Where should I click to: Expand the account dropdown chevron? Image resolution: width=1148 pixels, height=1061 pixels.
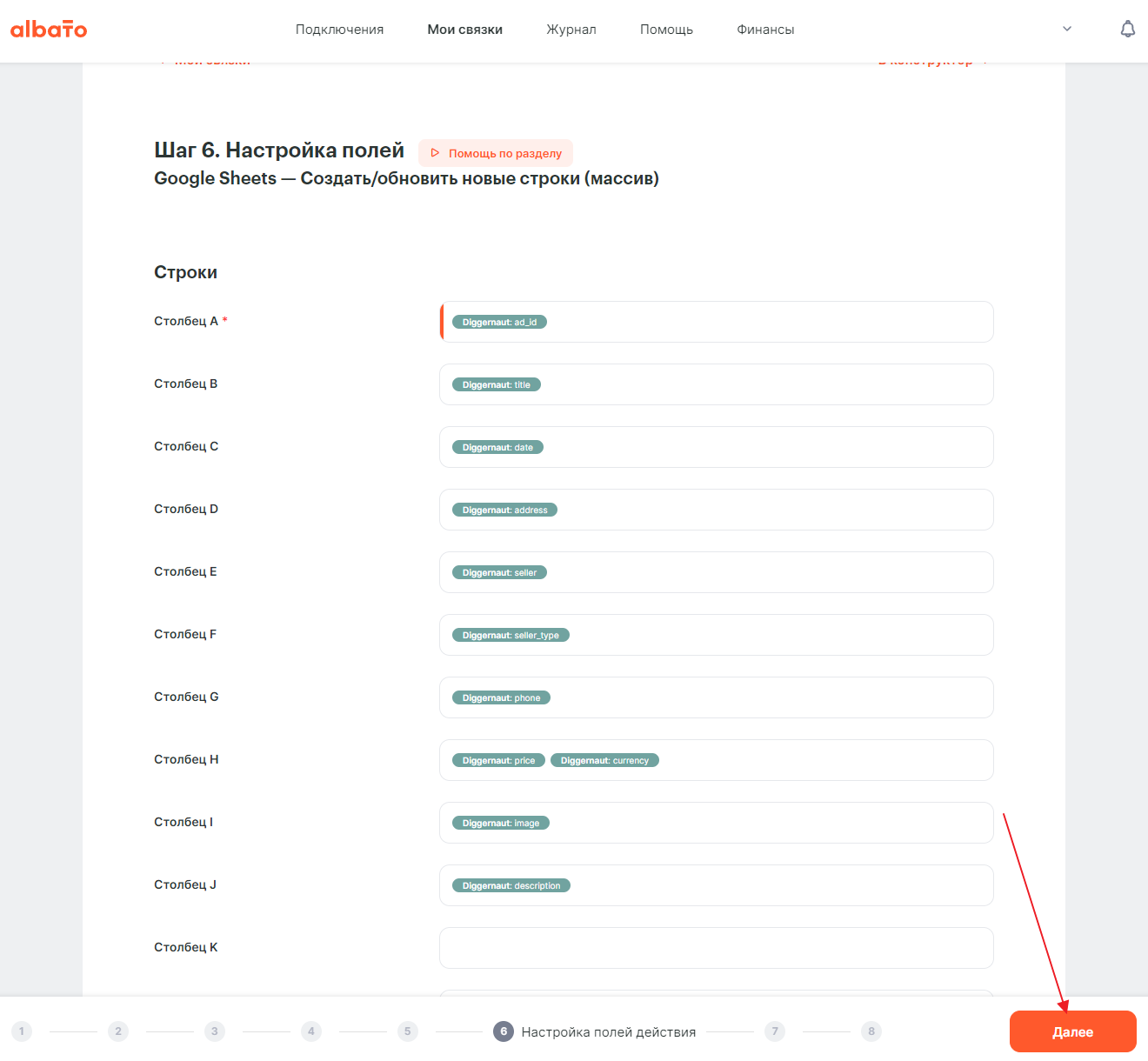tap(1067, 30)
